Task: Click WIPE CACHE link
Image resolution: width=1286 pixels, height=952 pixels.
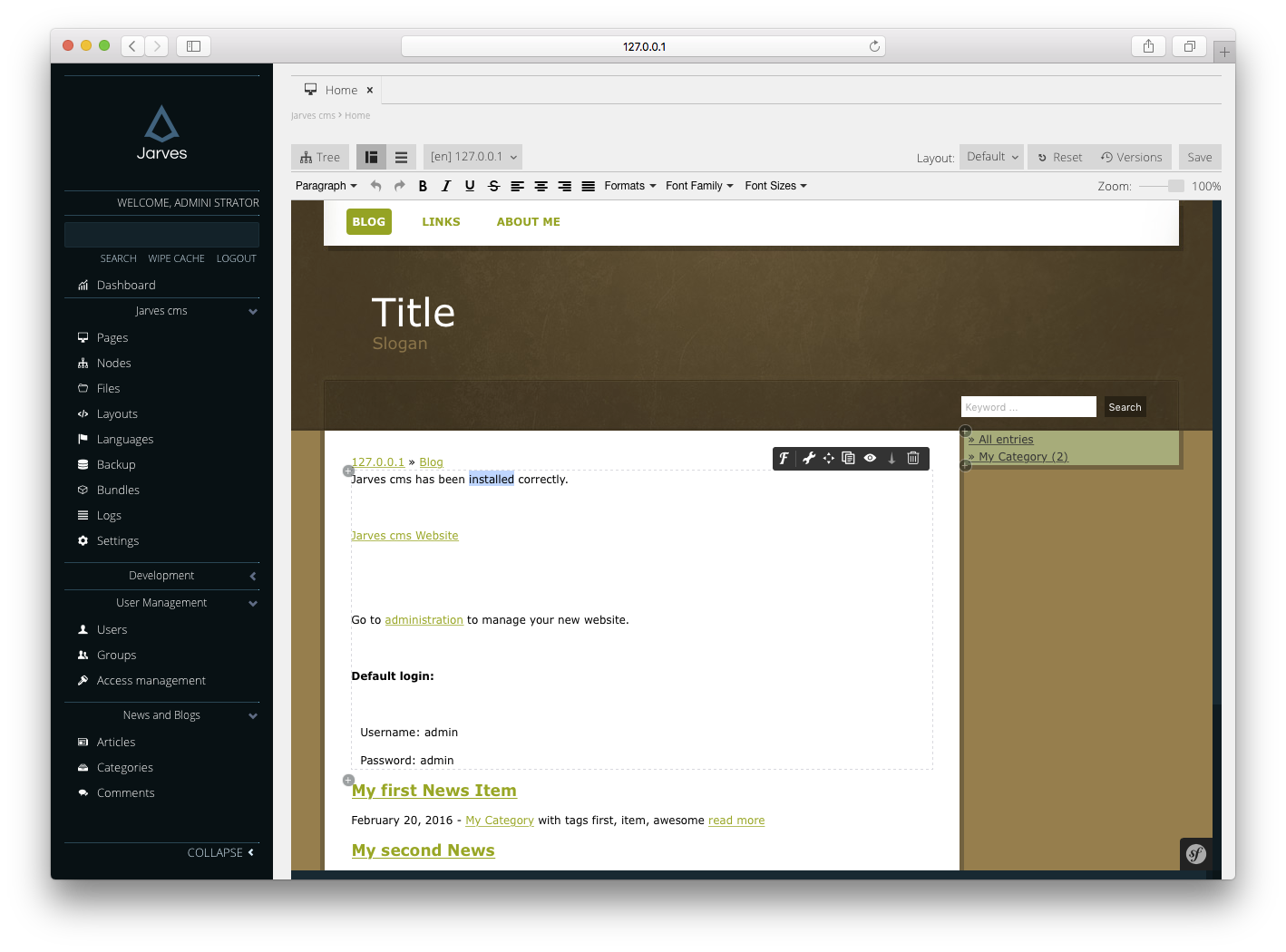Action: pyautogui.click(x=176, y=258)
